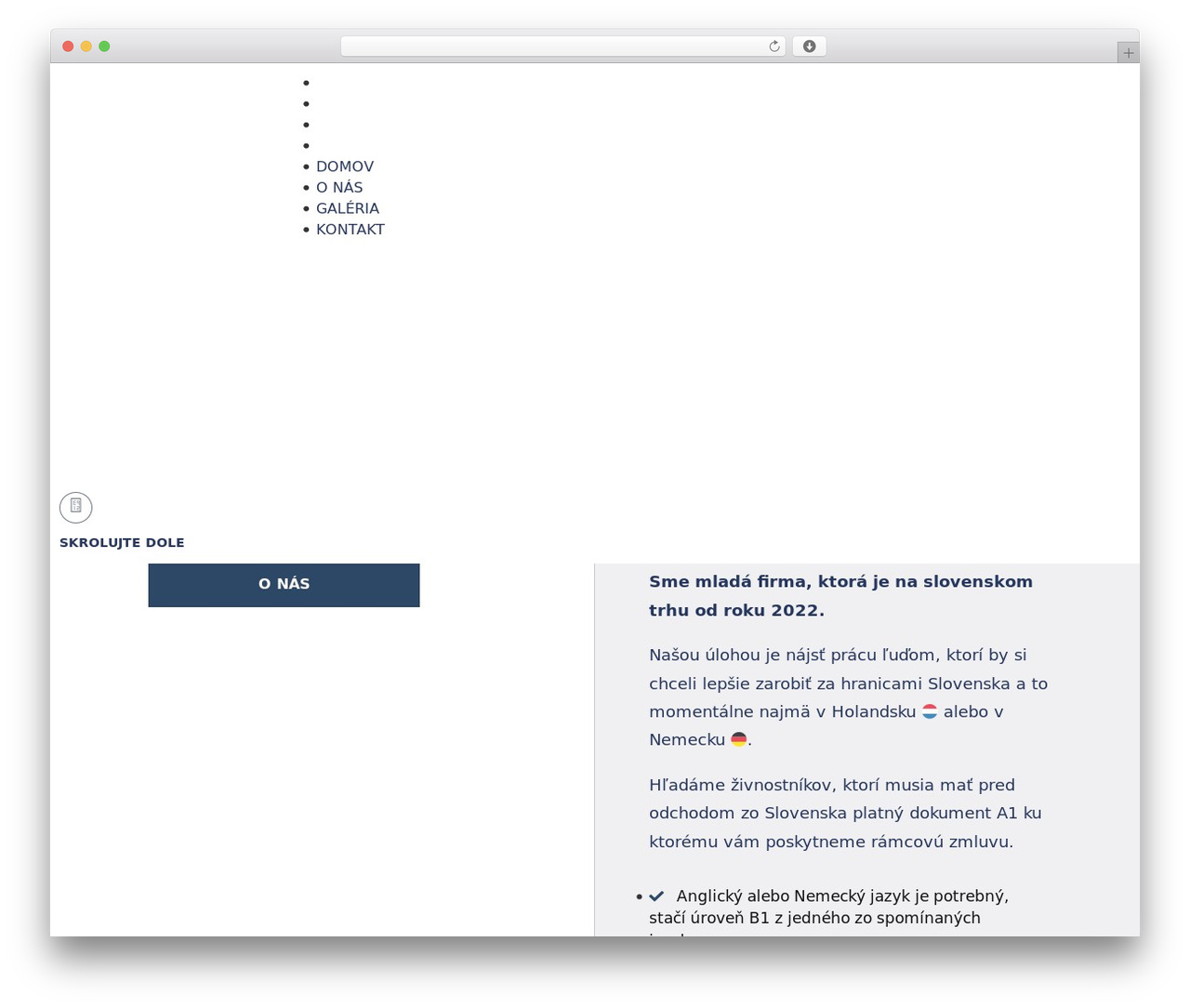1190x1008 pixels.
Task: Click the dark blue O NÁS button
Action: [284, 585]
